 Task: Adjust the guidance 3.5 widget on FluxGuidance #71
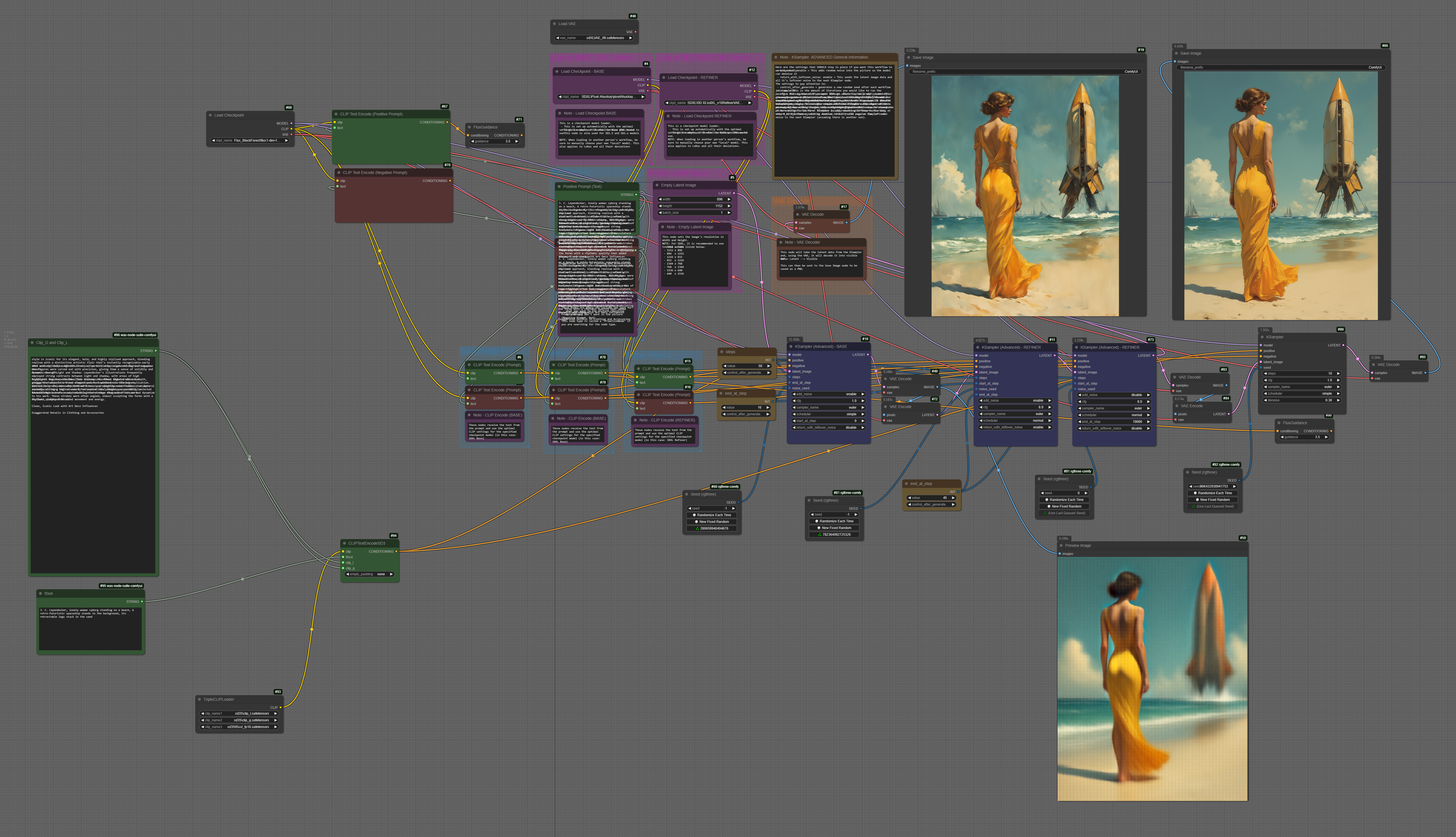[494, 141]
